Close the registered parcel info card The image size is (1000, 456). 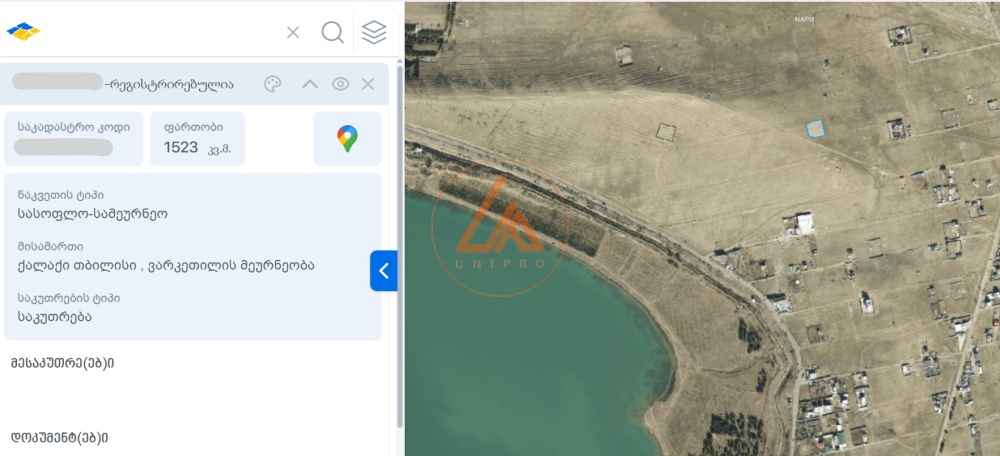coord(368,84)
